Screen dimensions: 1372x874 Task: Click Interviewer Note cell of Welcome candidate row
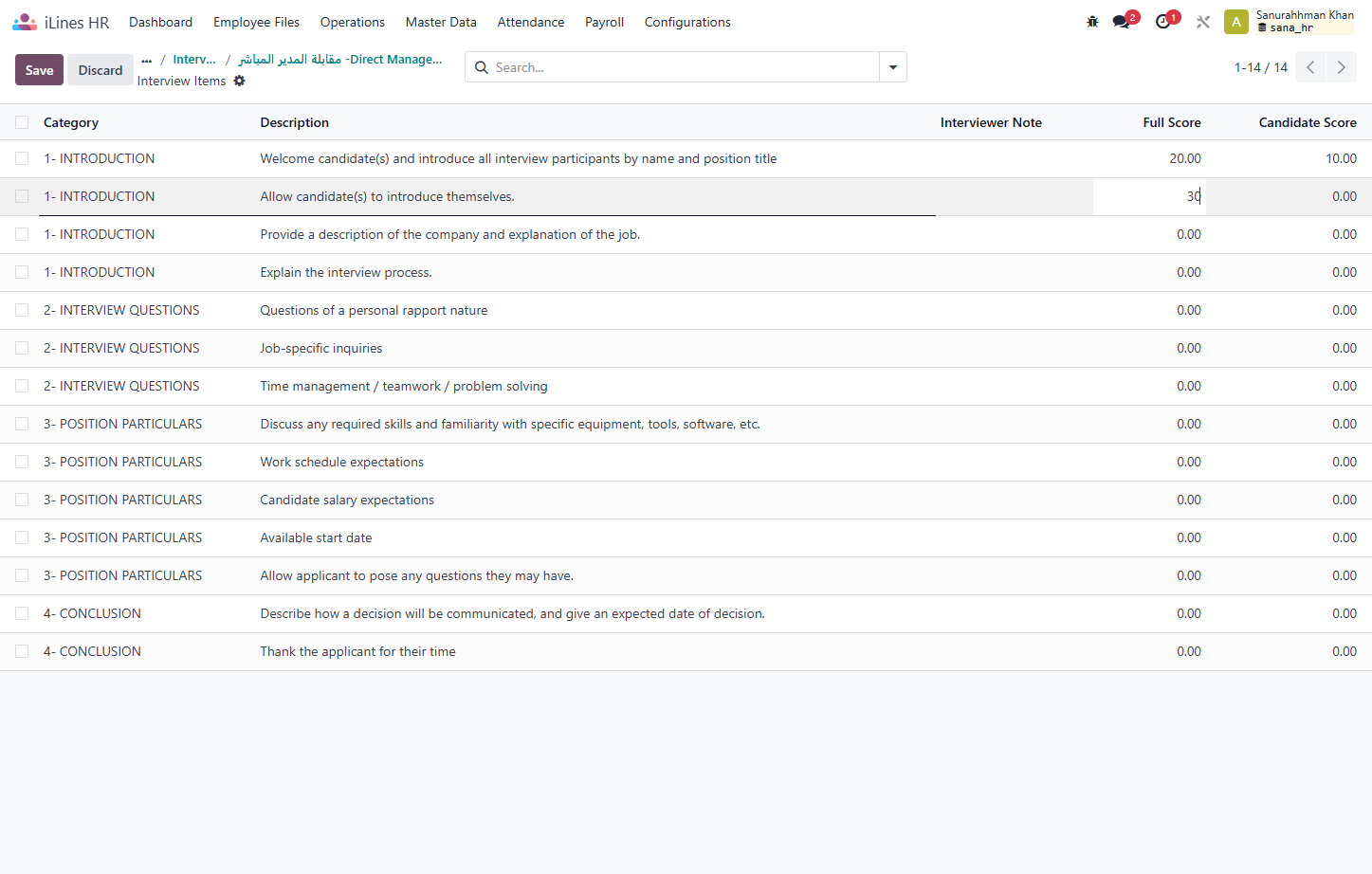1015,158
